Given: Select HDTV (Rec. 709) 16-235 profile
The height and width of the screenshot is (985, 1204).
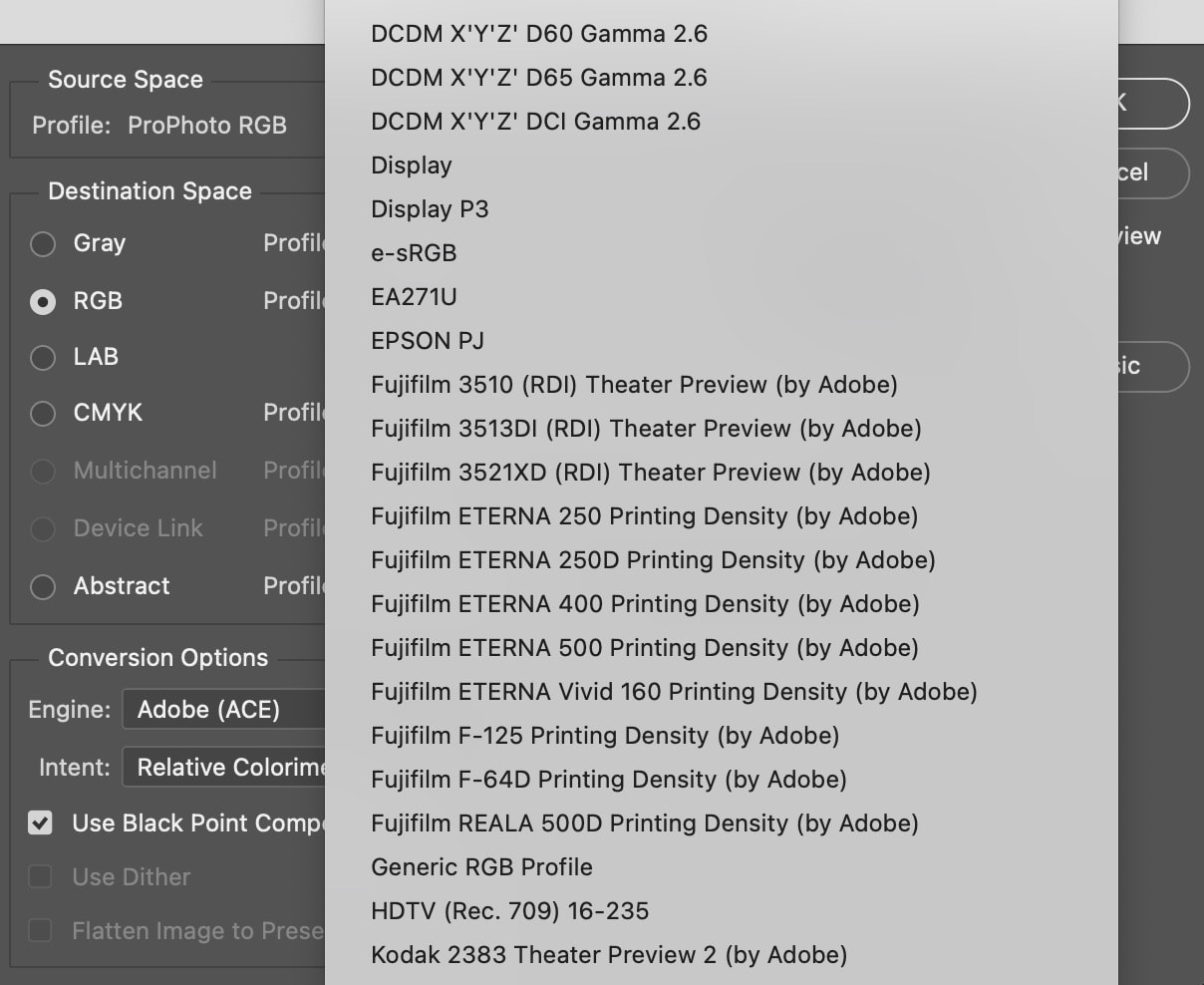Looking at the screenshot, I should point(509,911).
